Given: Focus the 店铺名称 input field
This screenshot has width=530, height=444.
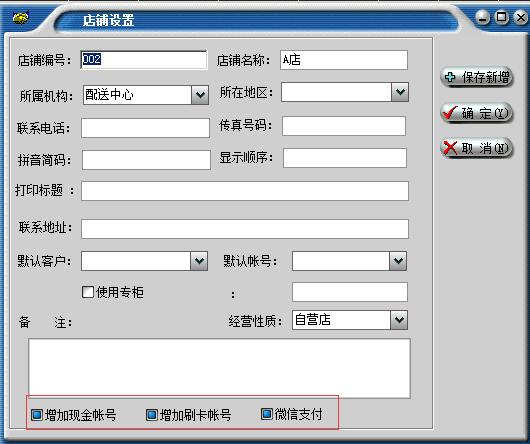Looking at the screenshot, I should pos(344,60).
